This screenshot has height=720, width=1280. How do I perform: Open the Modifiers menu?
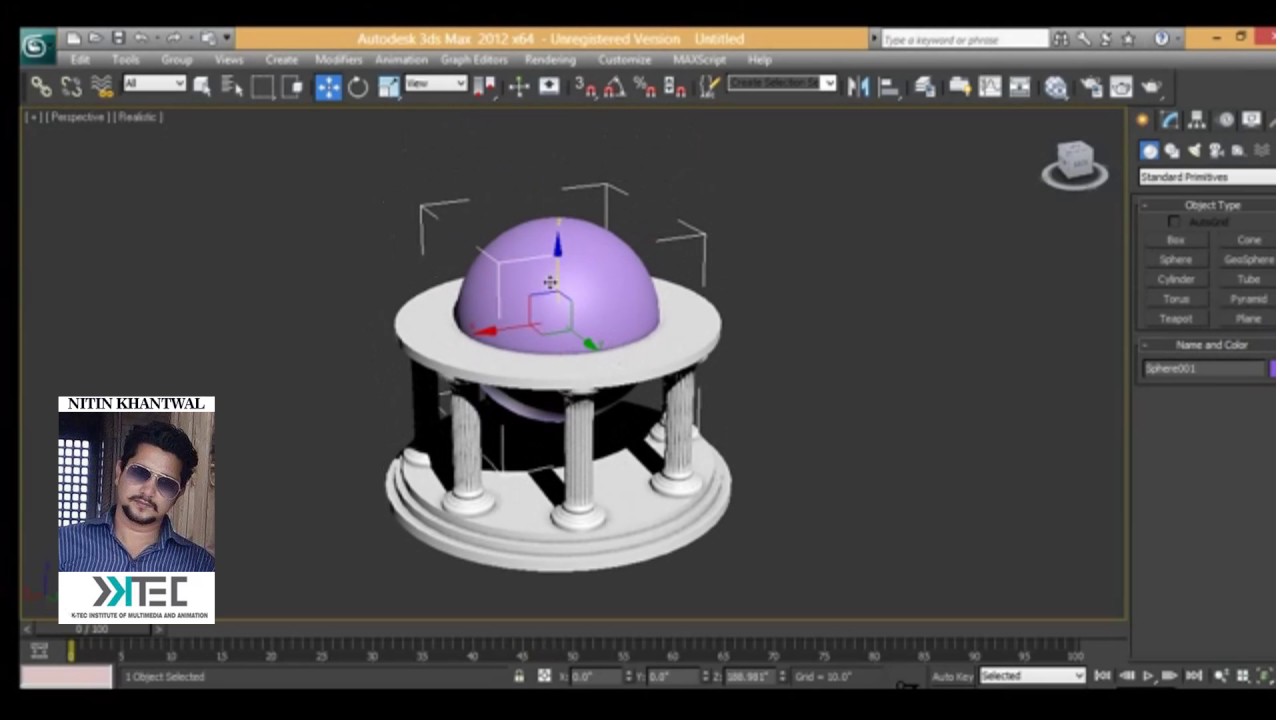338,60
